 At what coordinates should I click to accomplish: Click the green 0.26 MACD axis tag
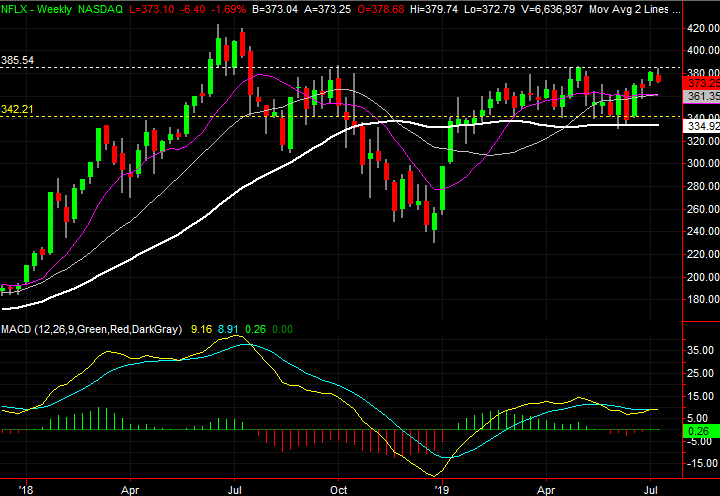pyautogui.click(x=702, y=431)
